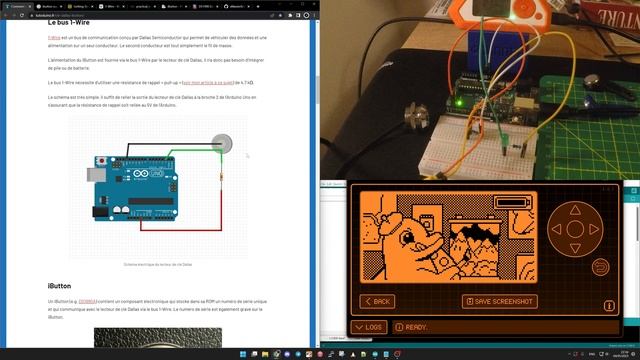Click the Arduino wiring schematic image

coord(158,187)
